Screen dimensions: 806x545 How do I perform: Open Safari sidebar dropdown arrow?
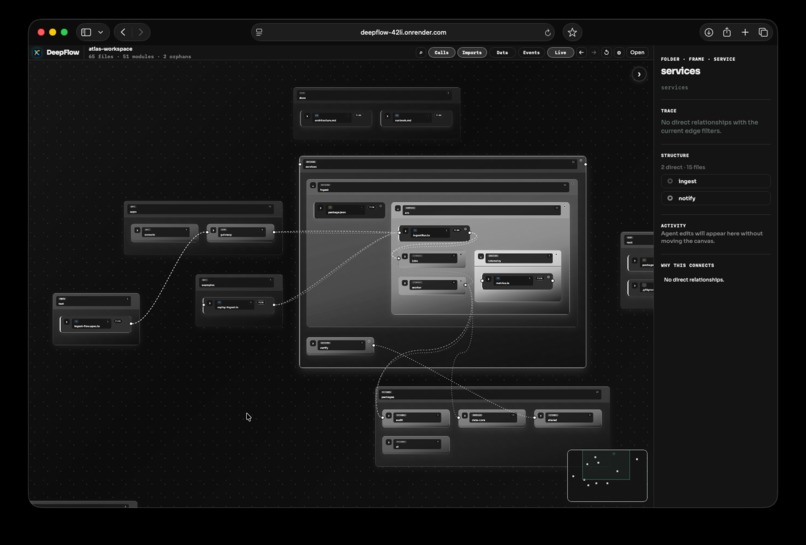click(x=101, y=32)
